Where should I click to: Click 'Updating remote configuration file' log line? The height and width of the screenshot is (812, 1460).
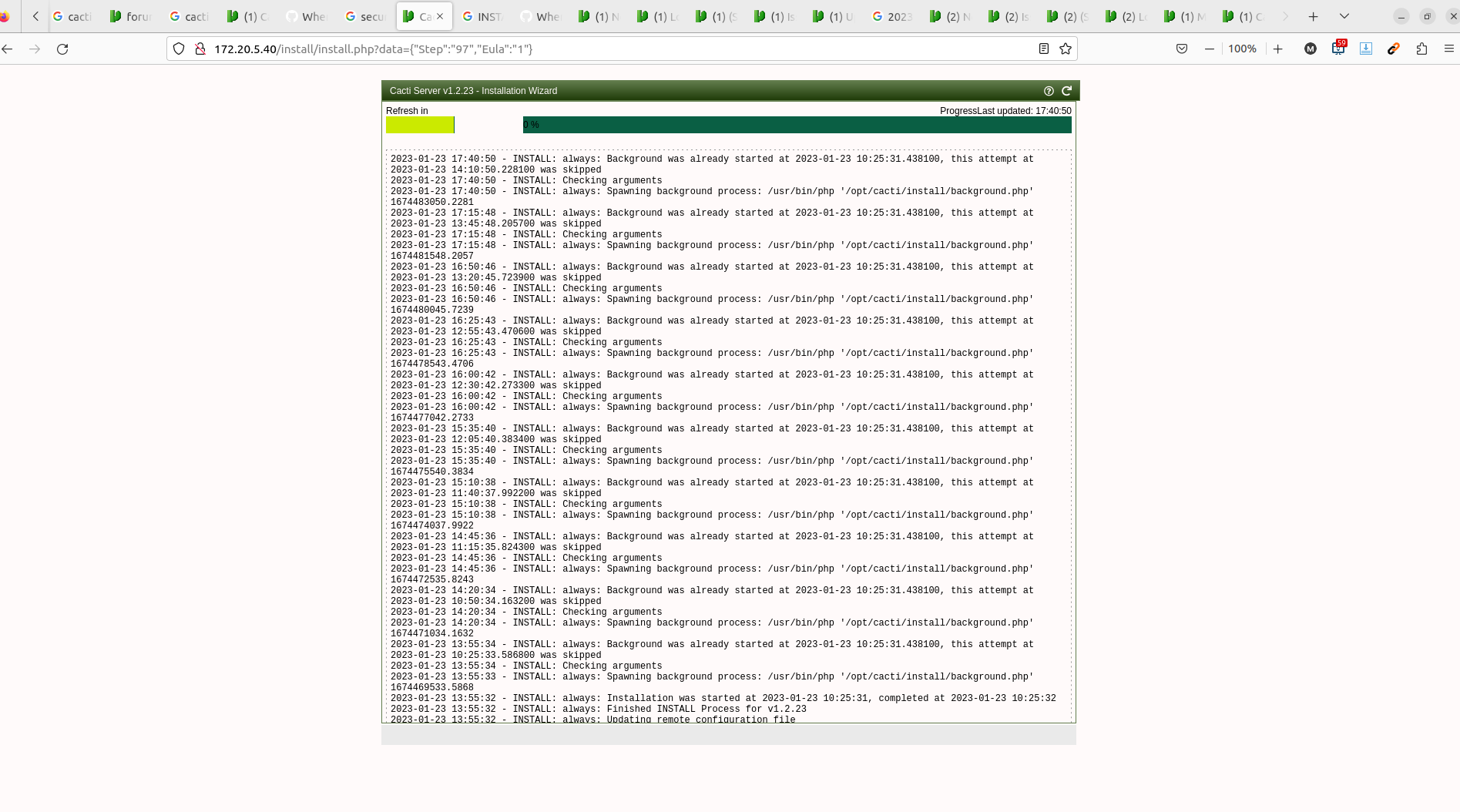pyautogui.click(x=593, y=720)
